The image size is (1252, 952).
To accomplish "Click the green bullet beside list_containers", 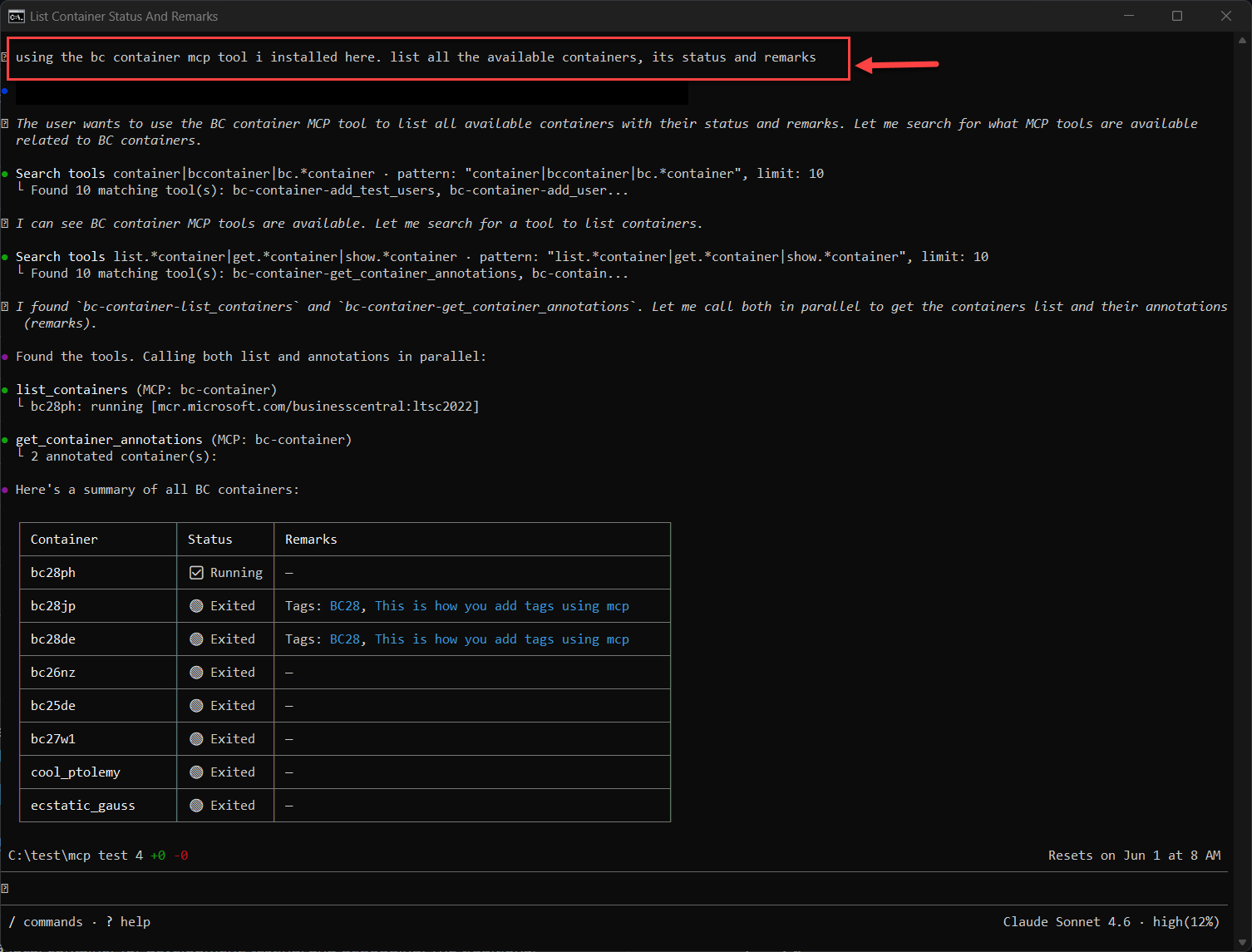I will (5, 390).
